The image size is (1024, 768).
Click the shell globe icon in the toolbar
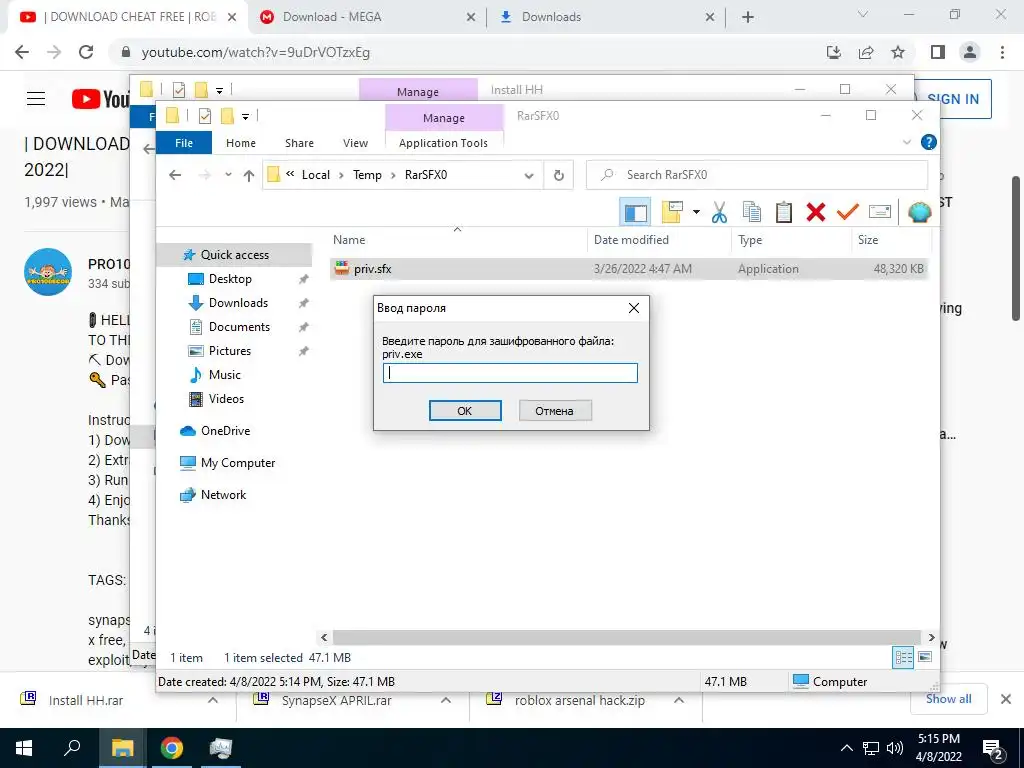click(x=920, y=212)
